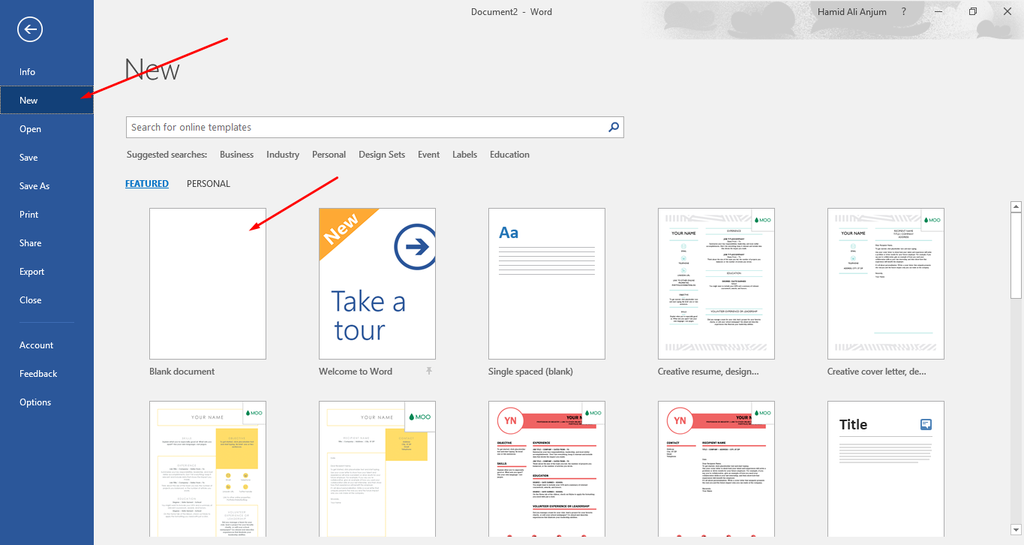Screen dimensions: 1024x545
Task: Click scrollbar up arrow in templates
Action: point(1016,207)
